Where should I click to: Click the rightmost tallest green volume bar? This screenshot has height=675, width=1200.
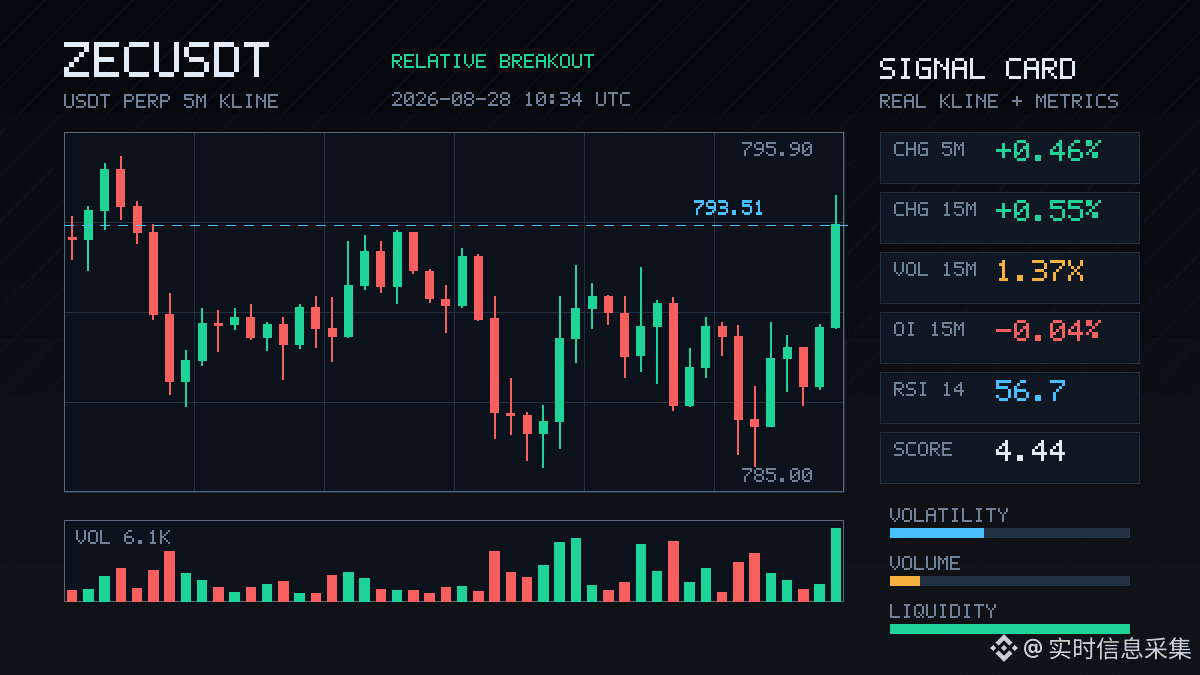[x=836, y=564]
